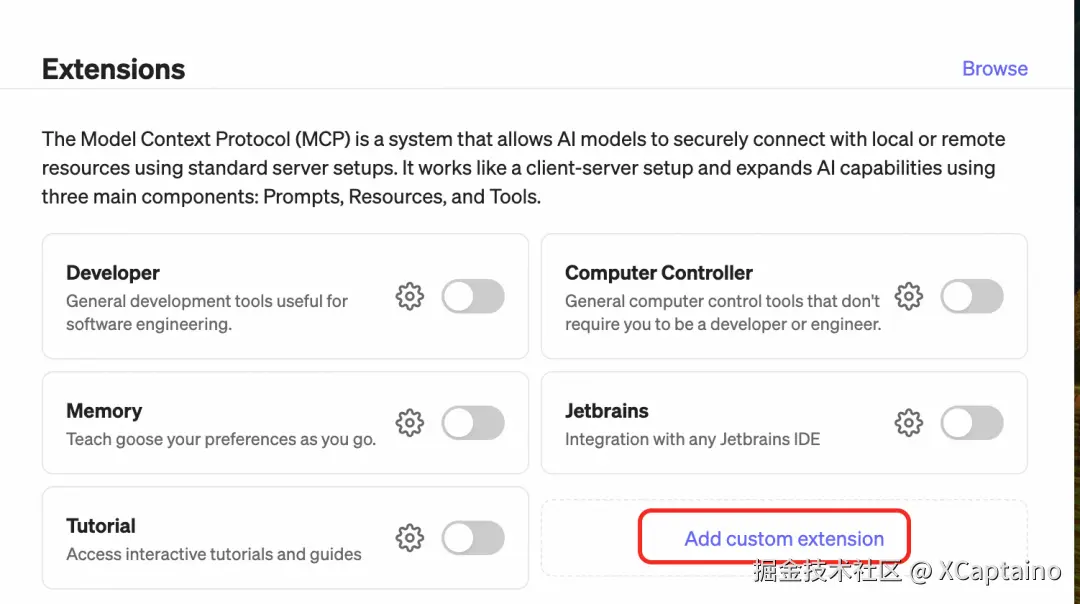Select the Developer card title
The image size is (1080, 604).
click(113, 273)
